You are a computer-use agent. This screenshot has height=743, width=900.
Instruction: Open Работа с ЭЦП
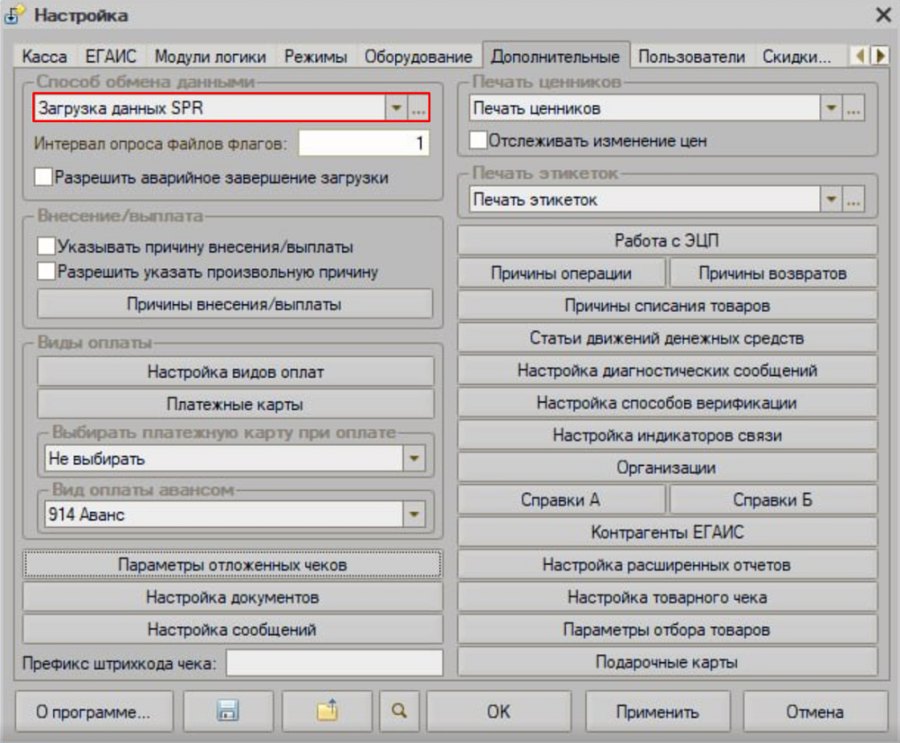point(667,240)
